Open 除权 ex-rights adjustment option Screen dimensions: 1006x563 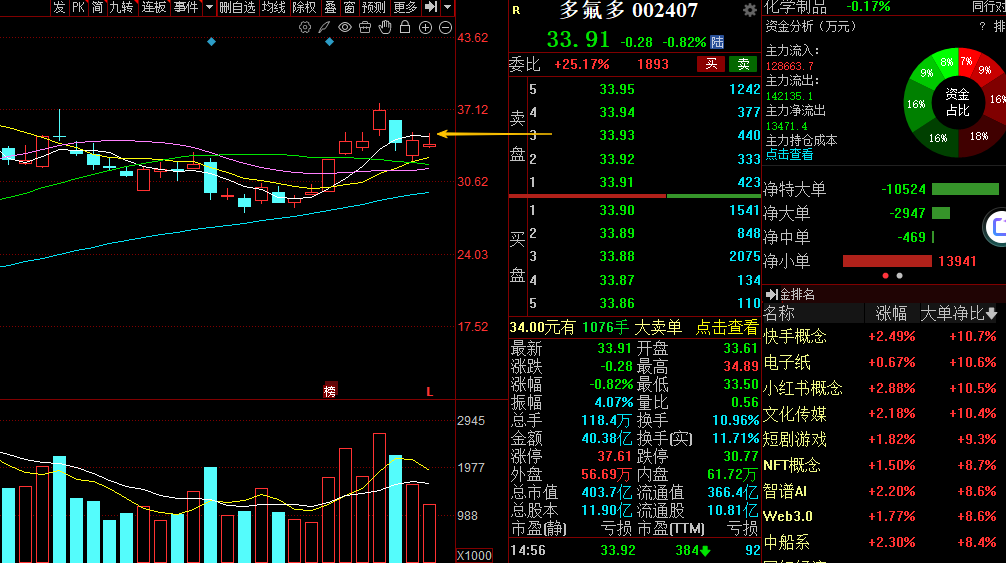[x=304, y=7]
